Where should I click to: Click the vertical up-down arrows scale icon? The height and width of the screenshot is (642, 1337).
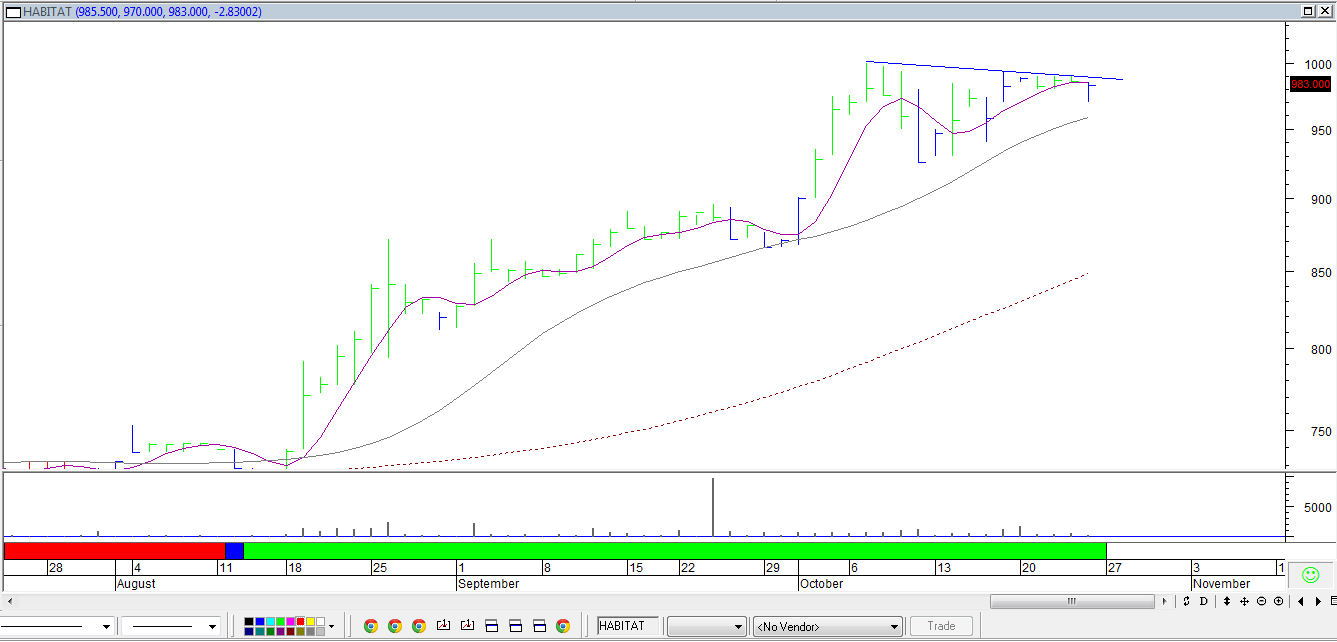click(1227, 601)
